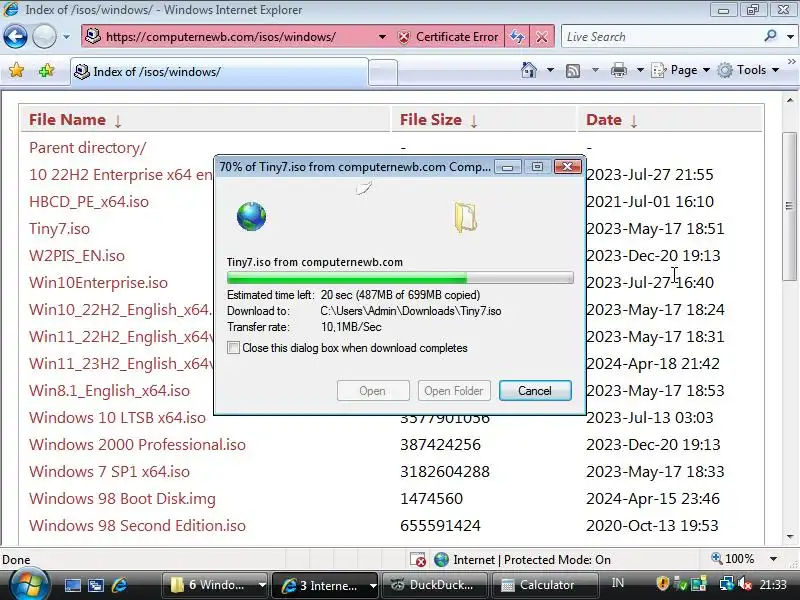Stop loading with the red X icon
This screenshot has width=800, height=600.
coord(542,37)
